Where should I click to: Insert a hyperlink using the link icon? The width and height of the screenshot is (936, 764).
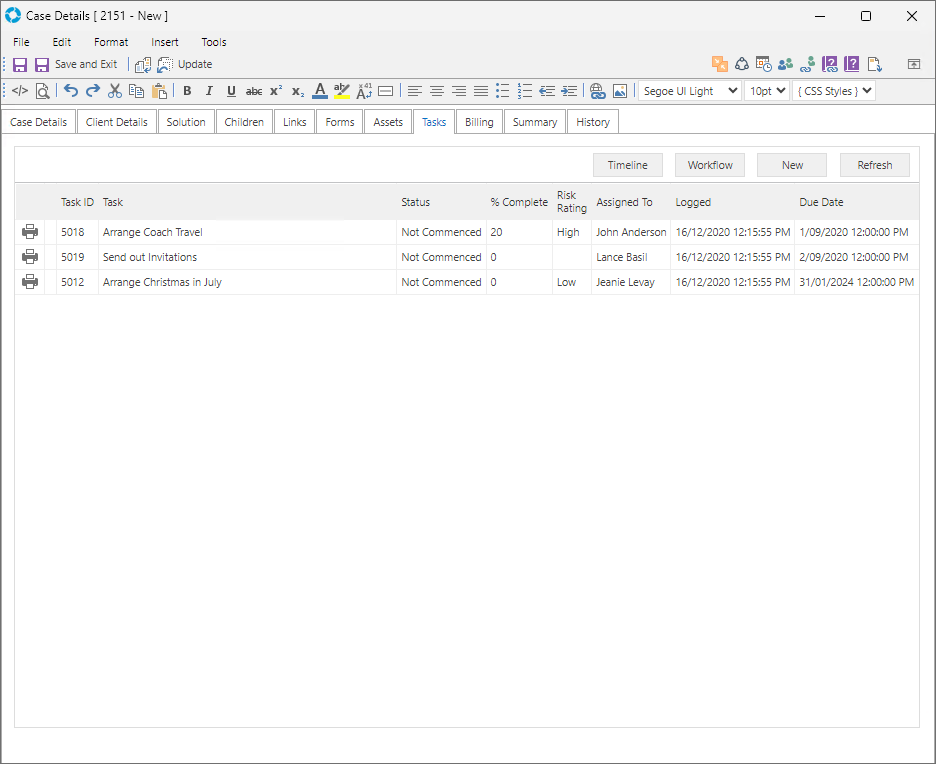click(x=598, y=91)
